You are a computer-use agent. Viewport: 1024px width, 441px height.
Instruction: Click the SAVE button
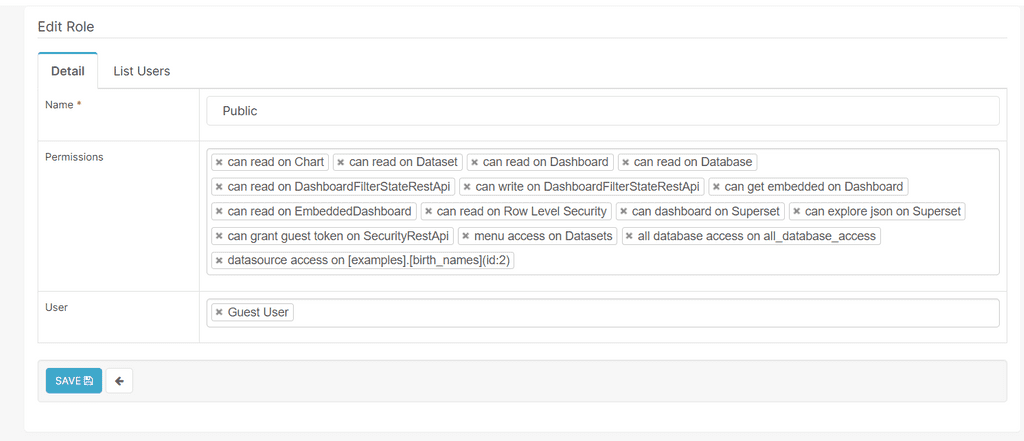74,381
